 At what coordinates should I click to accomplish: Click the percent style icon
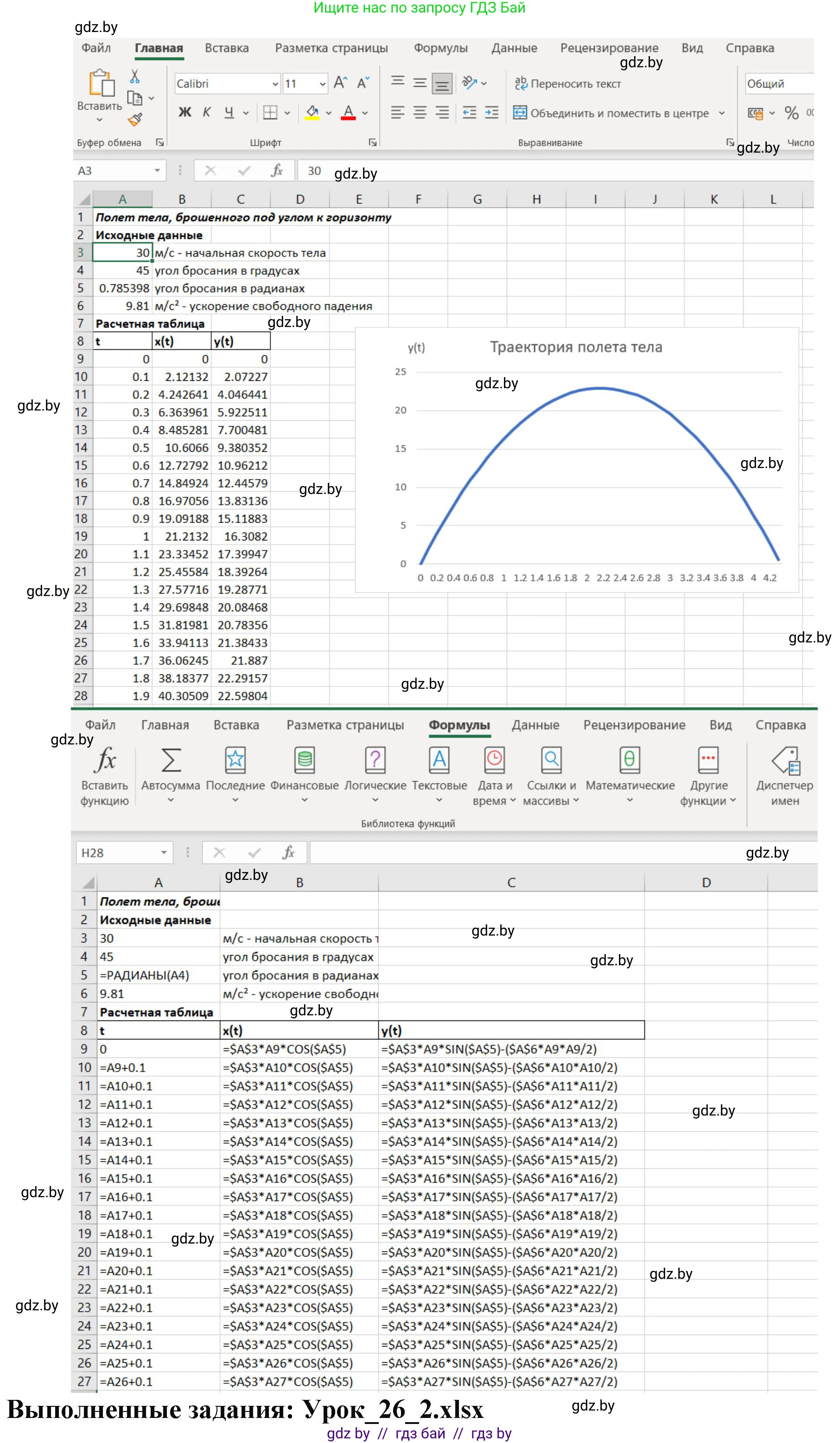coord(791,113)
